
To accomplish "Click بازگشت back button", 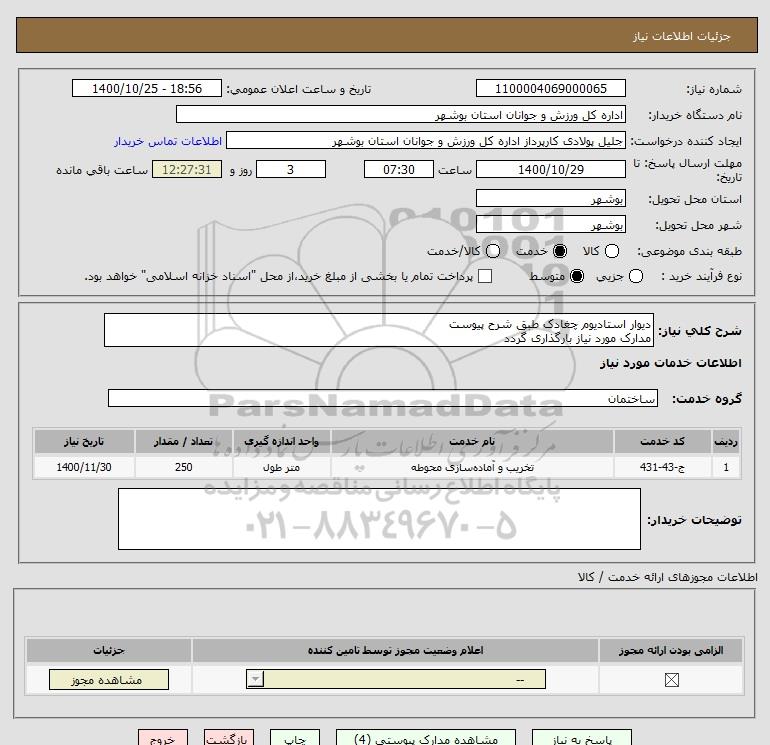I will click(229, 738).
